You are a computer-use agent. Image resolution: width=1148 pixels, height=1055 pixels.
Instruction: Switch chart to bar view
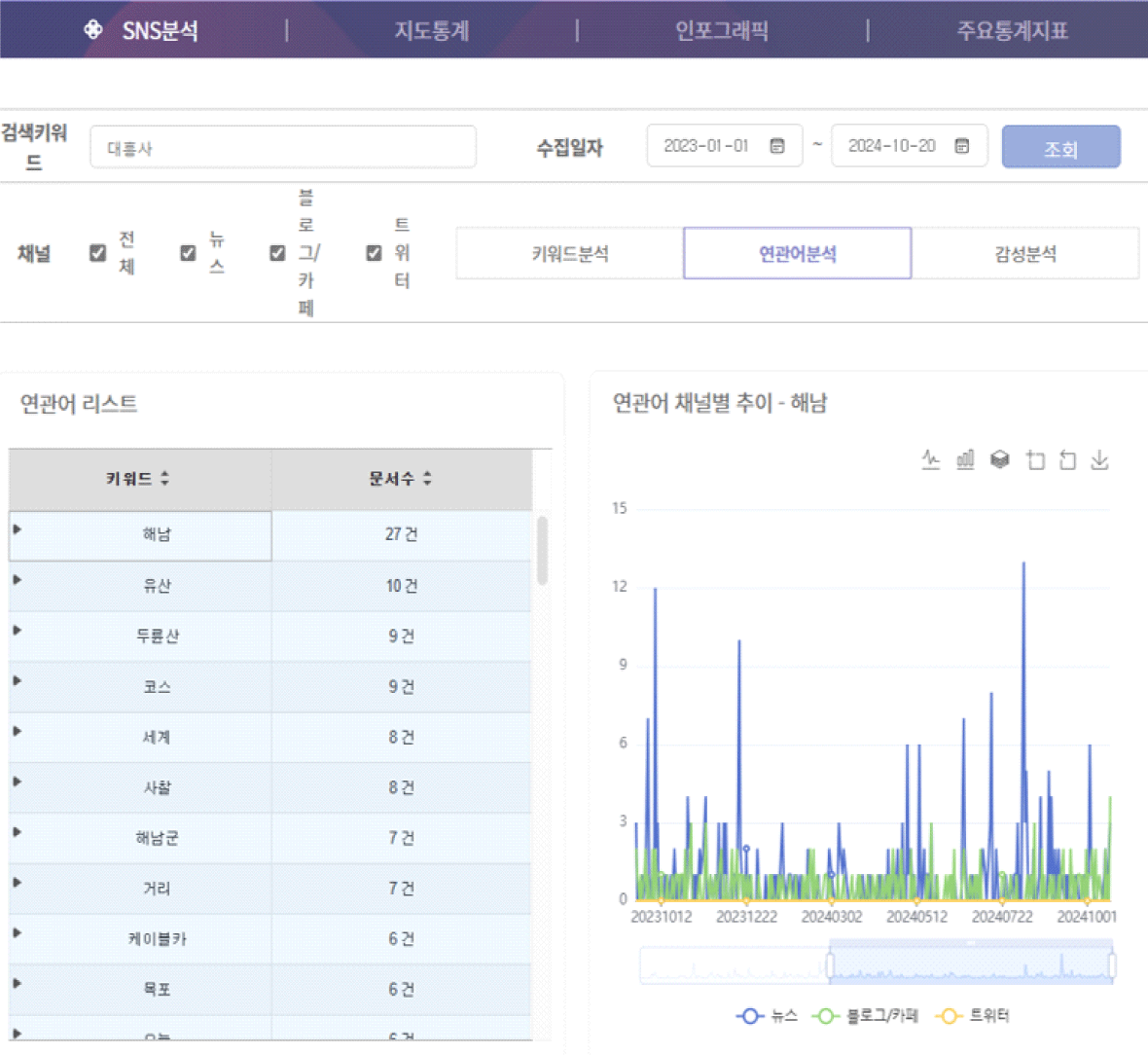[965, 459]
